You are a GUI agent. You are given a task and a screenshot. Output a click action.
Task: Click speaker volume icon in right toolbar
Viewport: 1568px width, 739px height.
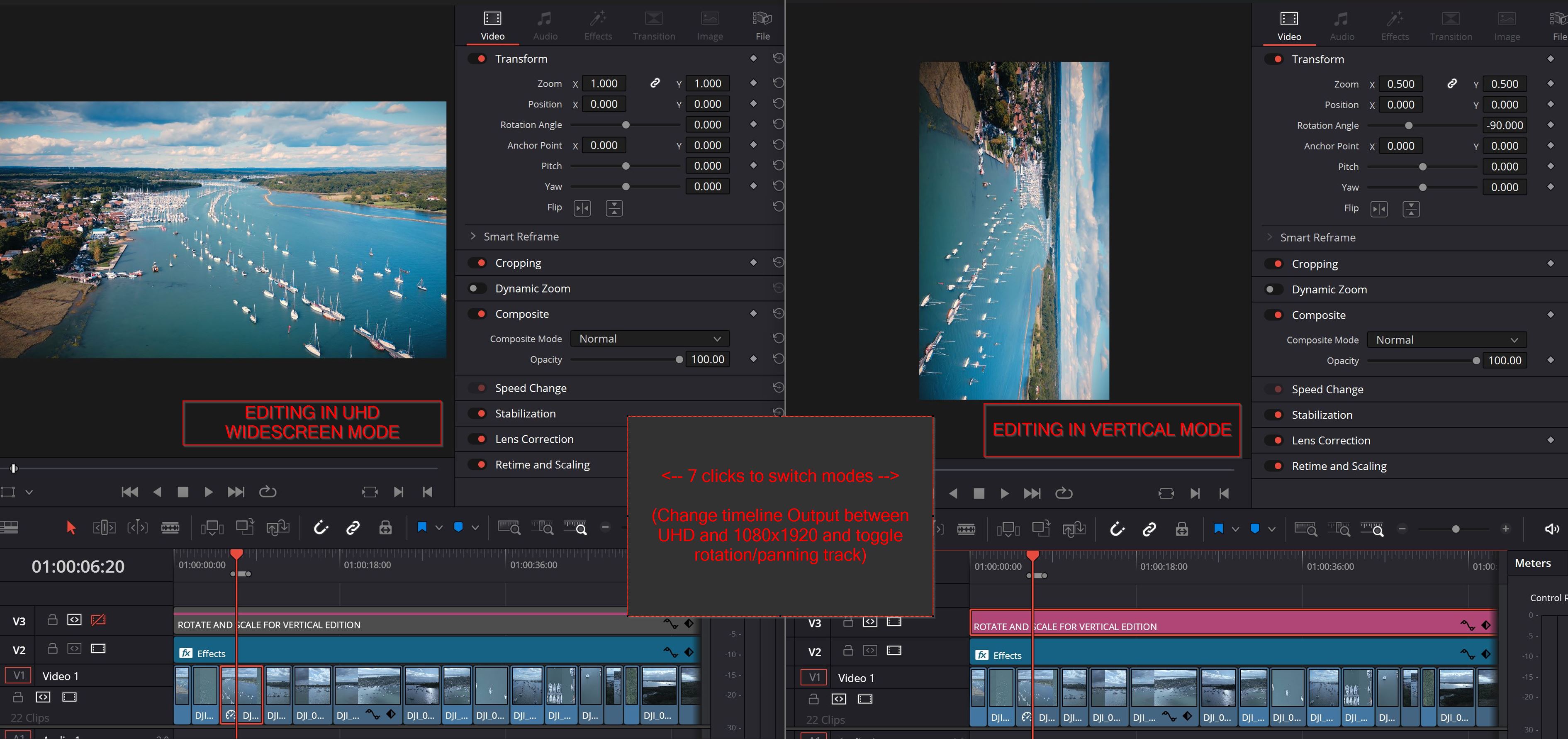pos(1551,529)
